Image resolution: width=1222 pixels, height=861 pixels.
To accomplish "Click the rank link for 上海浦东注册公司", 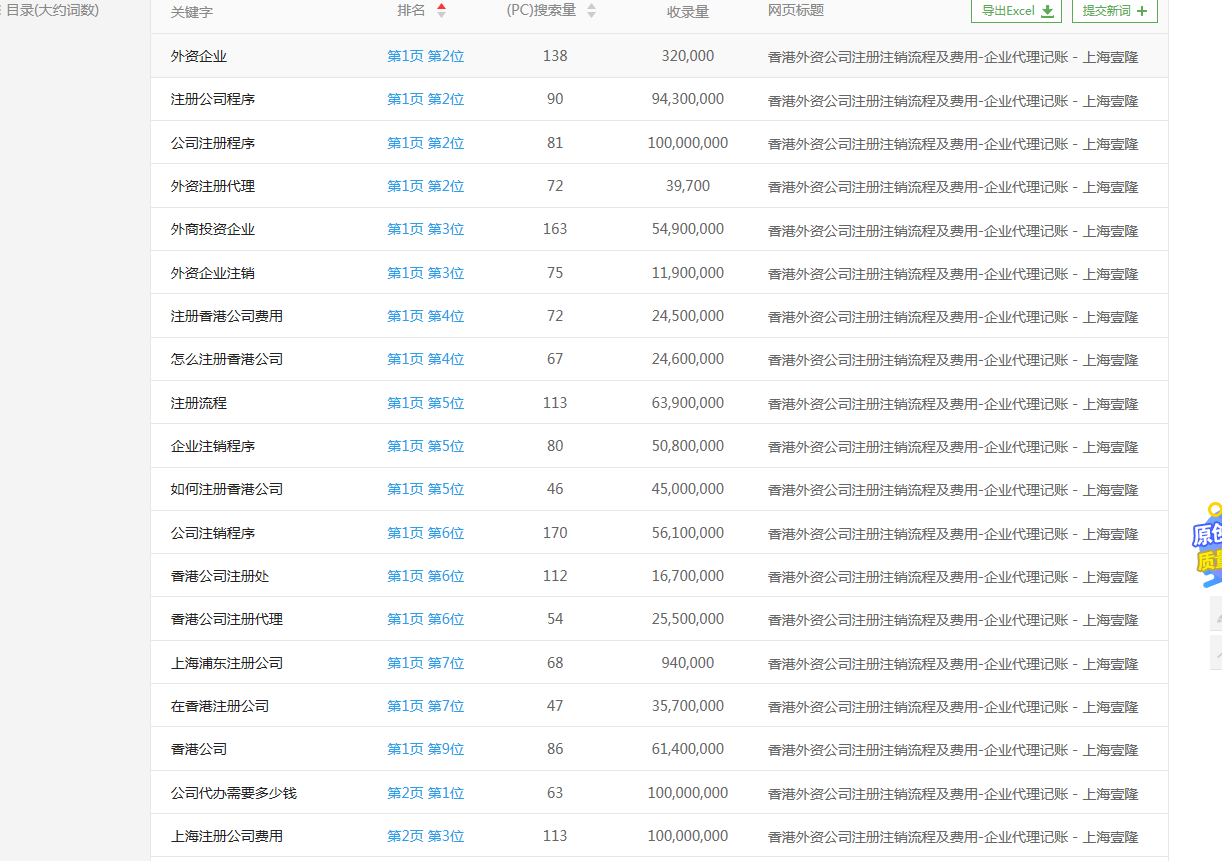I will tap(425, 662).
